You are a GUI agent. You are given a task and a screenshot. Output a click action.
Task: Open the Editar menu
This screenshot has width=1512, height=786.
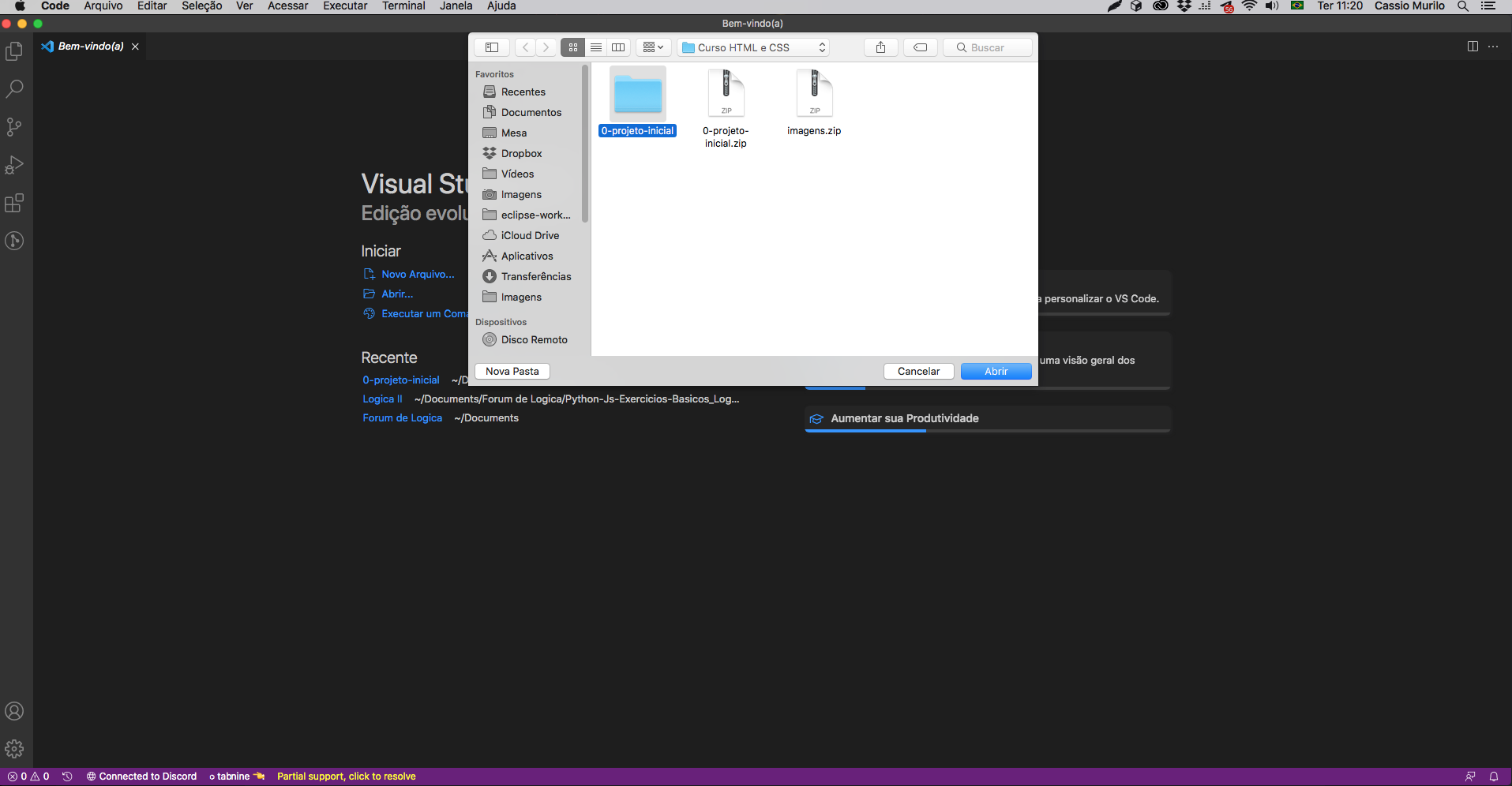point(152,6)
